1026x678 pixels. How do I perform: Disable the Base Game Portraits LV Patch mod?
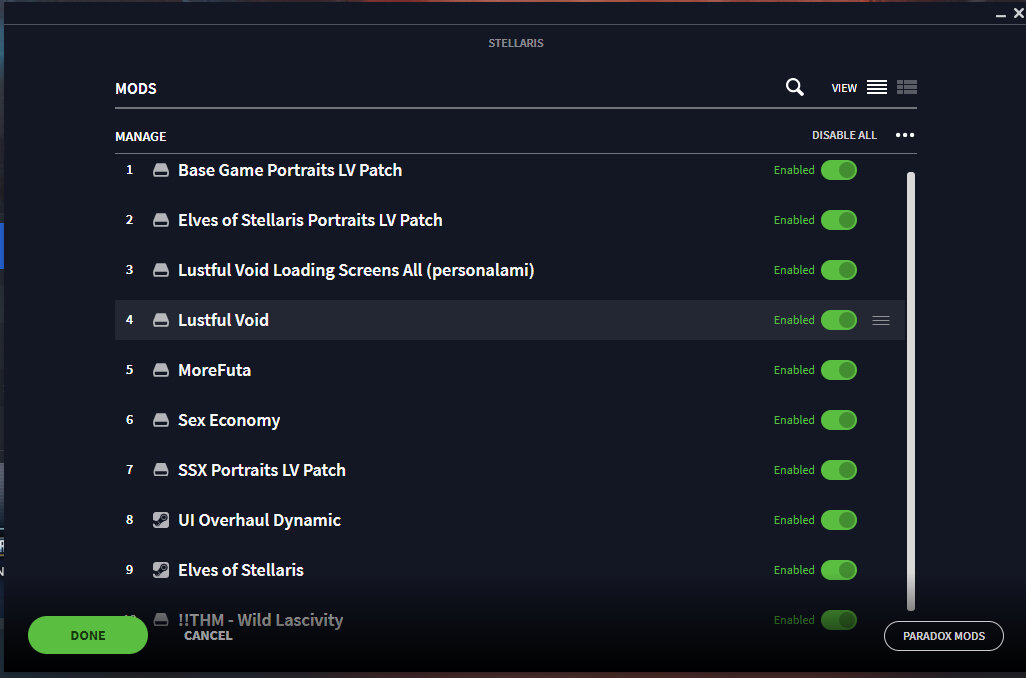839,170
